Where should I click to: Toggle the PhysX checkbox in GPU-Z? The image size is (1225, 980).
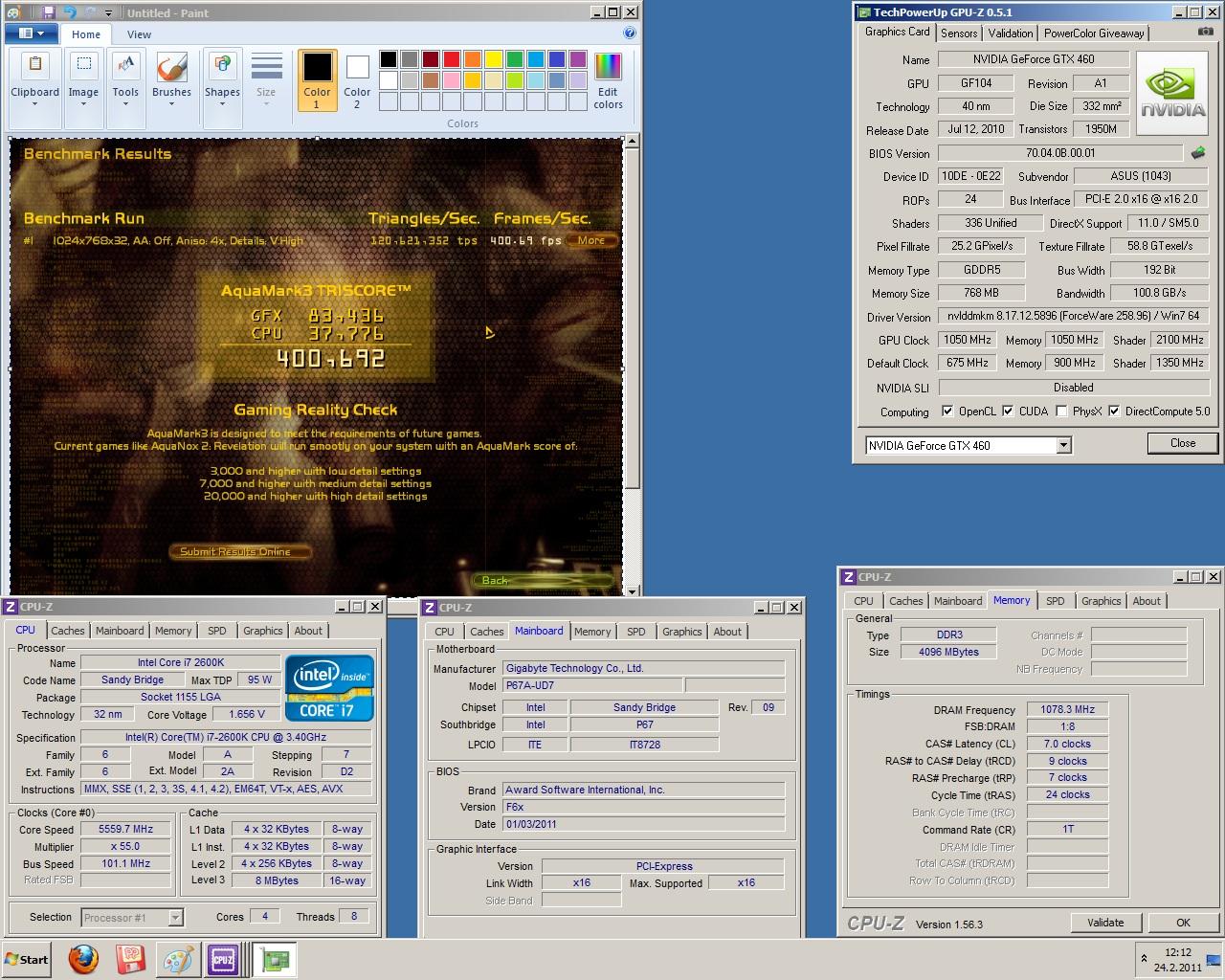1061,412
